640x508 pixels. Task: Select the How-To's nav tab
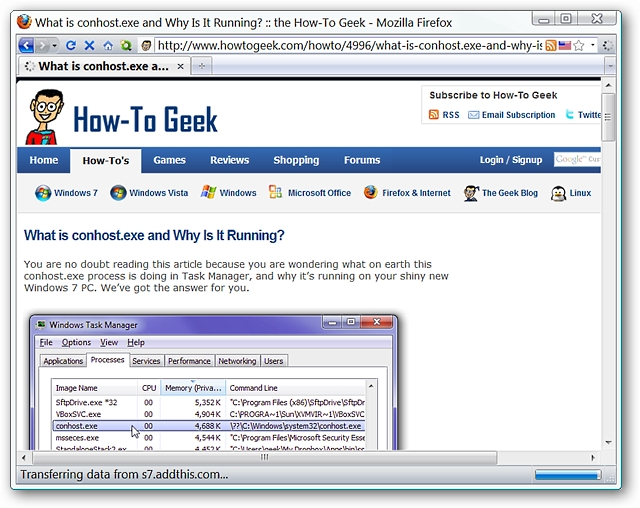[106, 161]
